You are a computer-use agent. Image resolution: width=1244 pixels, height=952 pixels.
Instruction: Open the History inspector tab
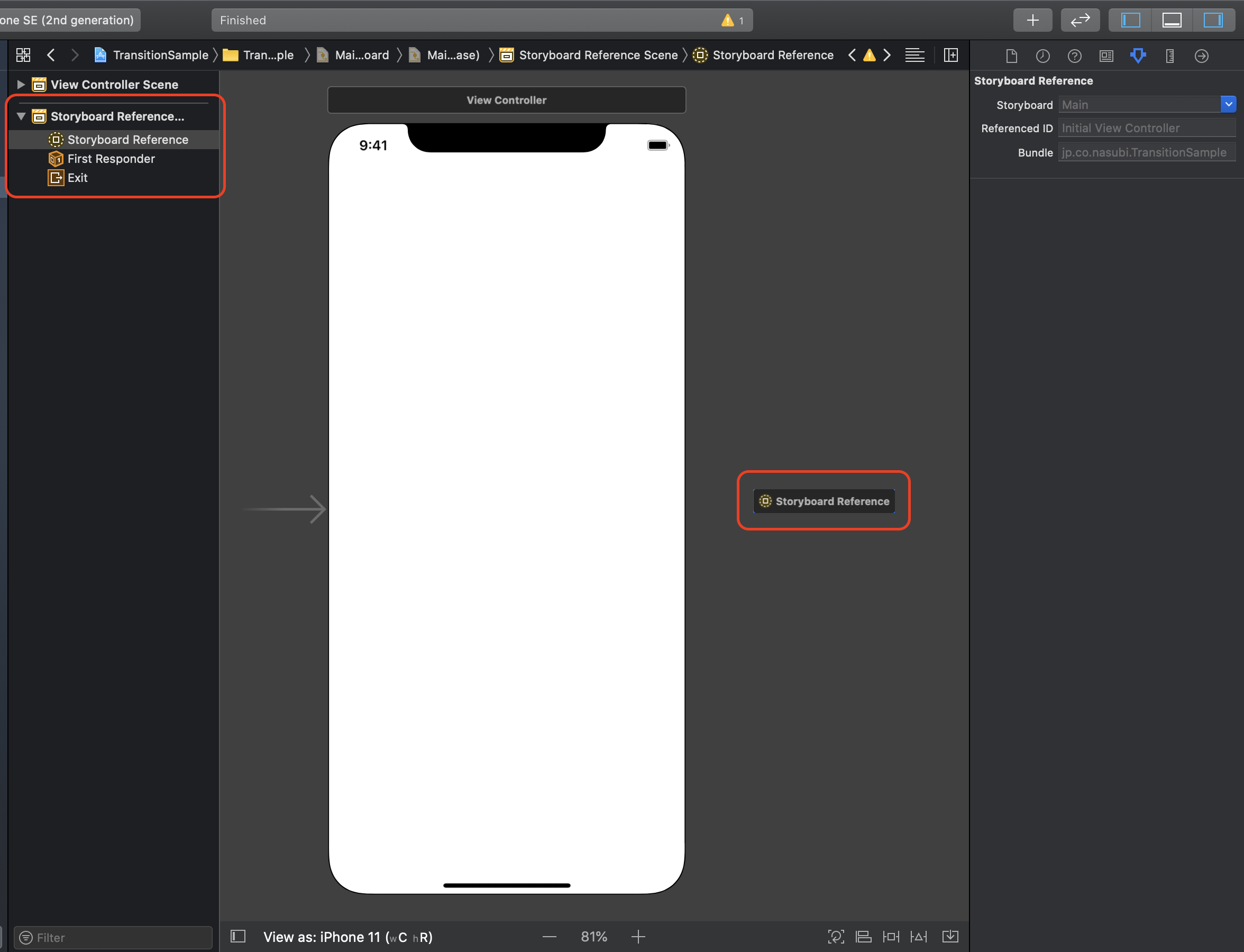[1043, 56]
